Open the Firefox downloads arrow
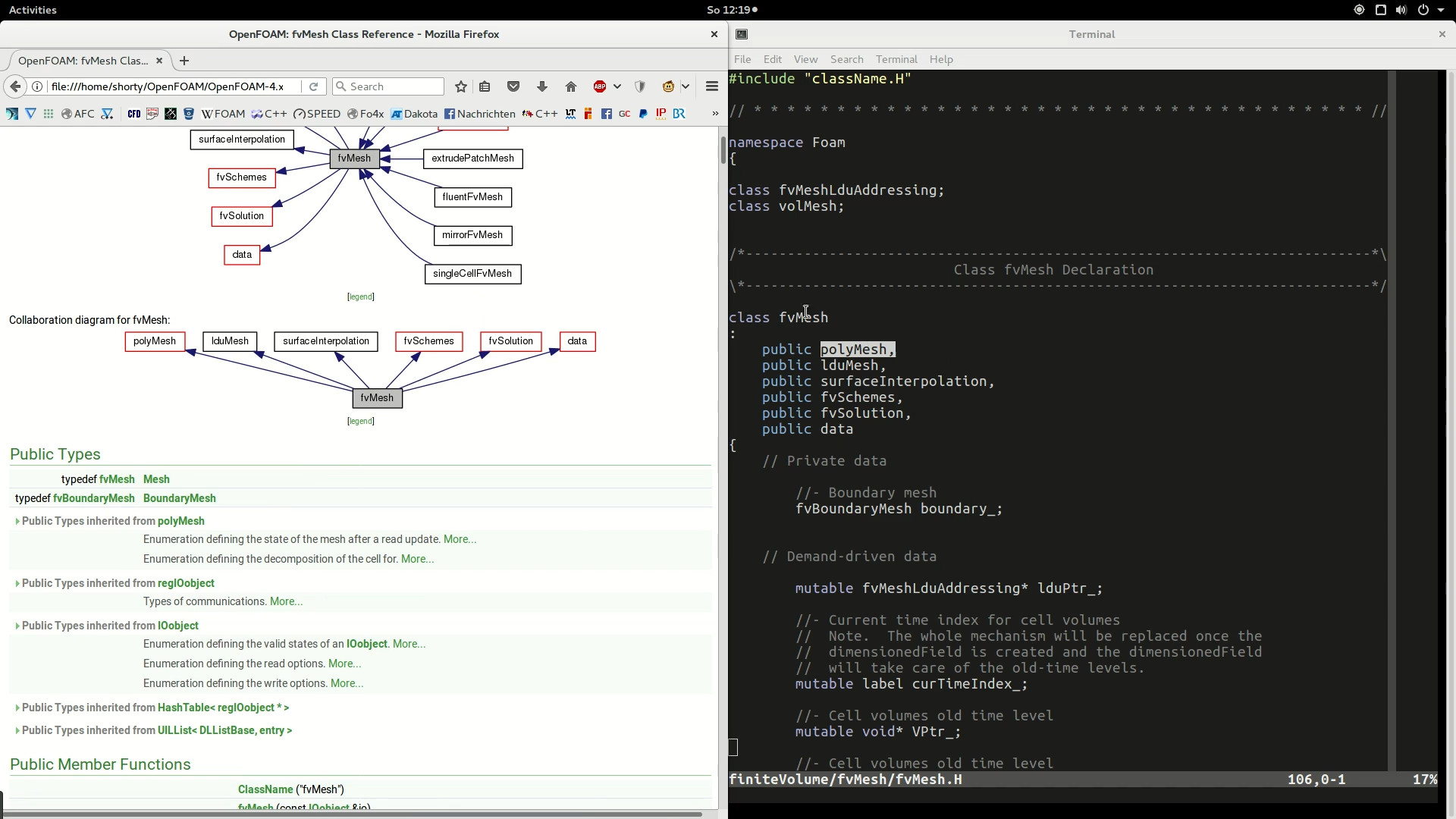The height and width of the screenshot is (819, 1456). tap(542, 86)
